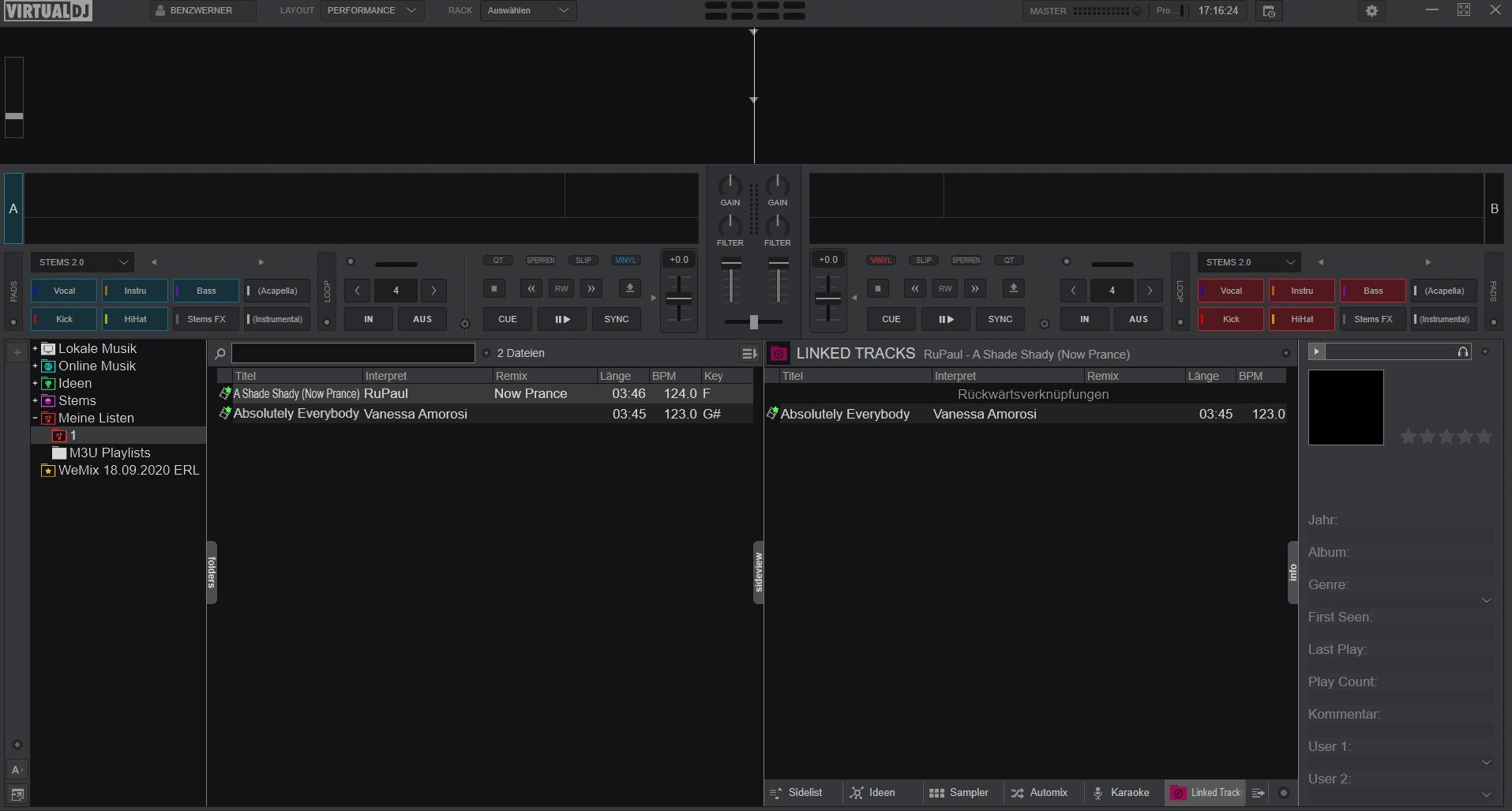
Task: Toggle Kick stem pad on deck B
Action: 1231,319
